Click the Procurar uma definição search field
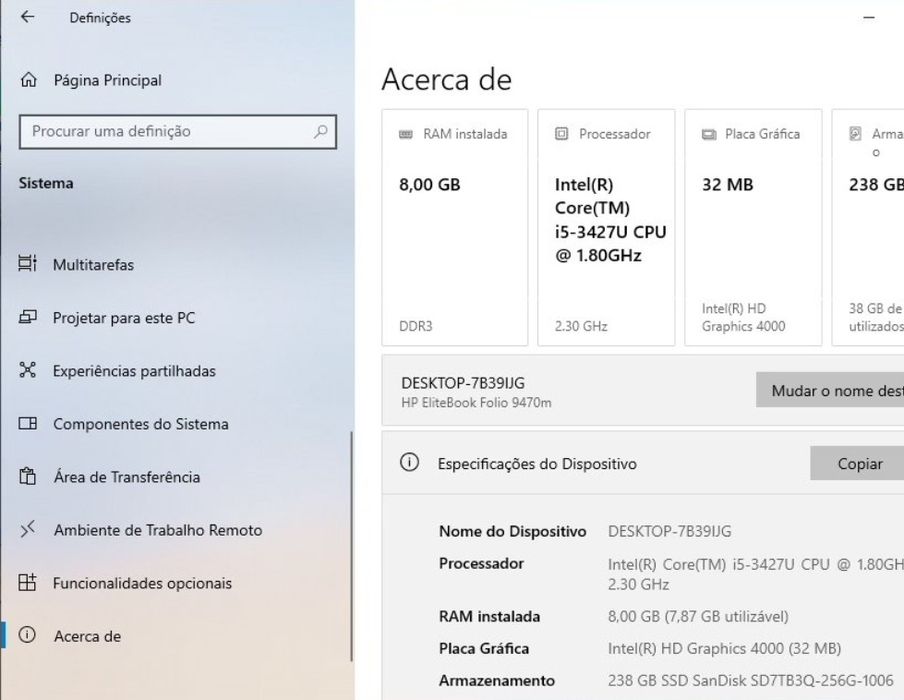Screen dimensions: 904x700 tap(178, 131)
